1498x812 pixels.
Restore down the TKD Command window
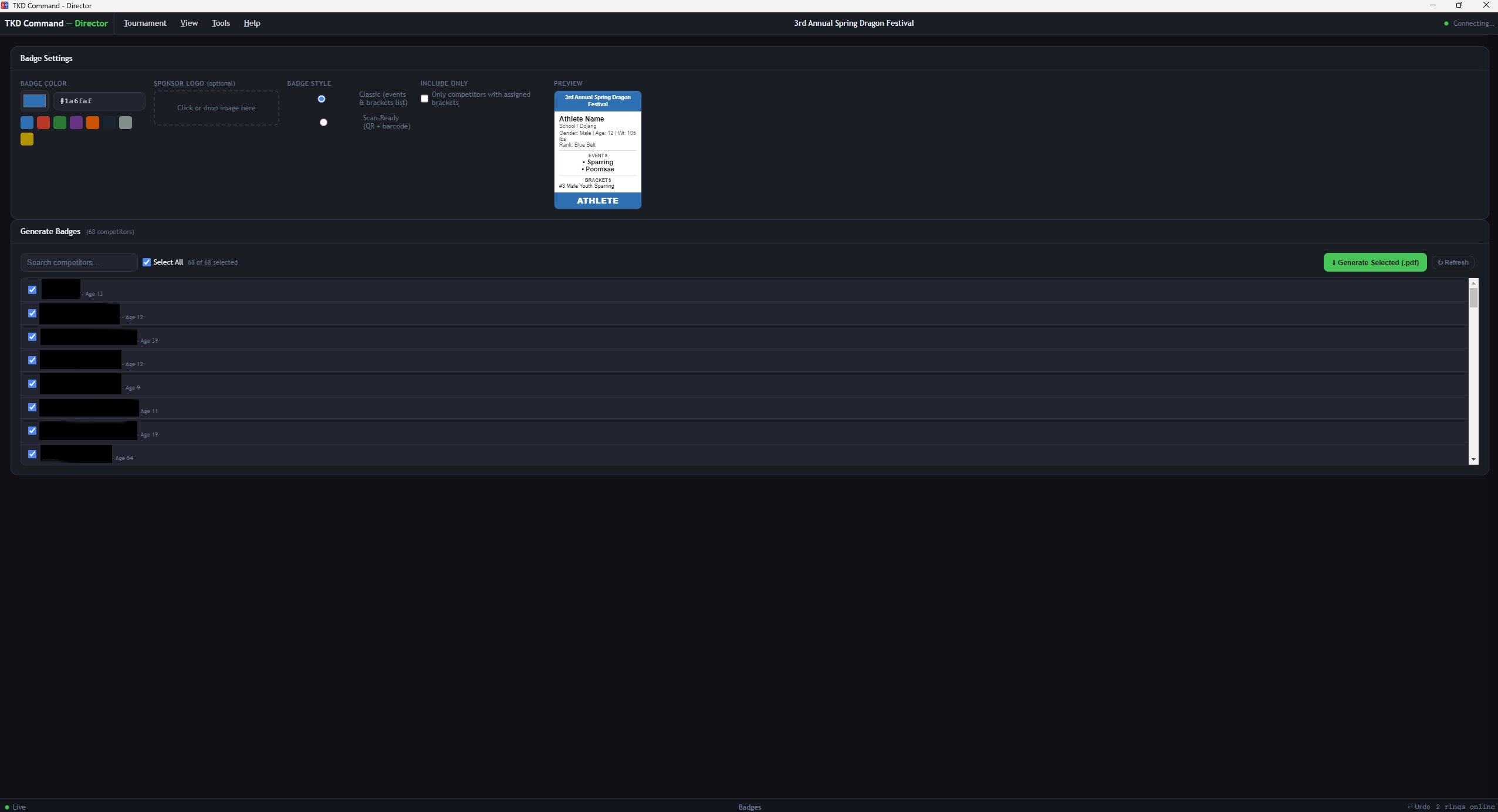1459,5
